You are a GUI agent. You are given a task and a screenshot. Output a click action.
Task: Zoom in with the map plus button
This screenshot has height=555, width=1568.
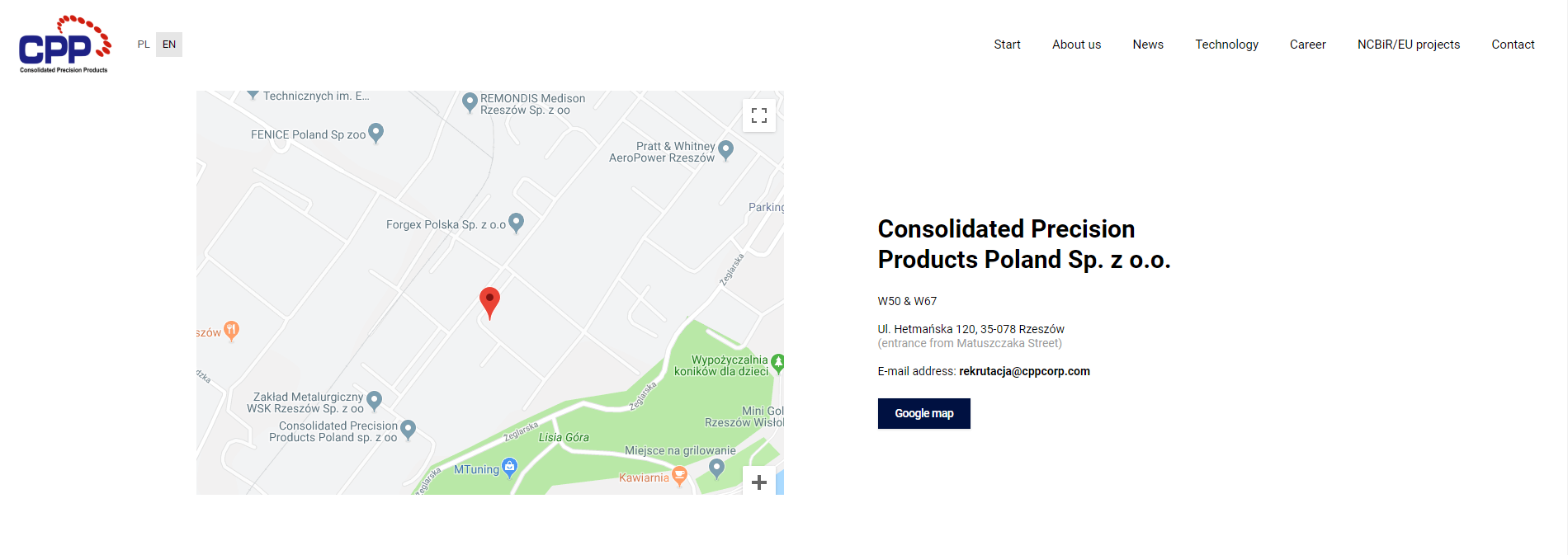759,482
